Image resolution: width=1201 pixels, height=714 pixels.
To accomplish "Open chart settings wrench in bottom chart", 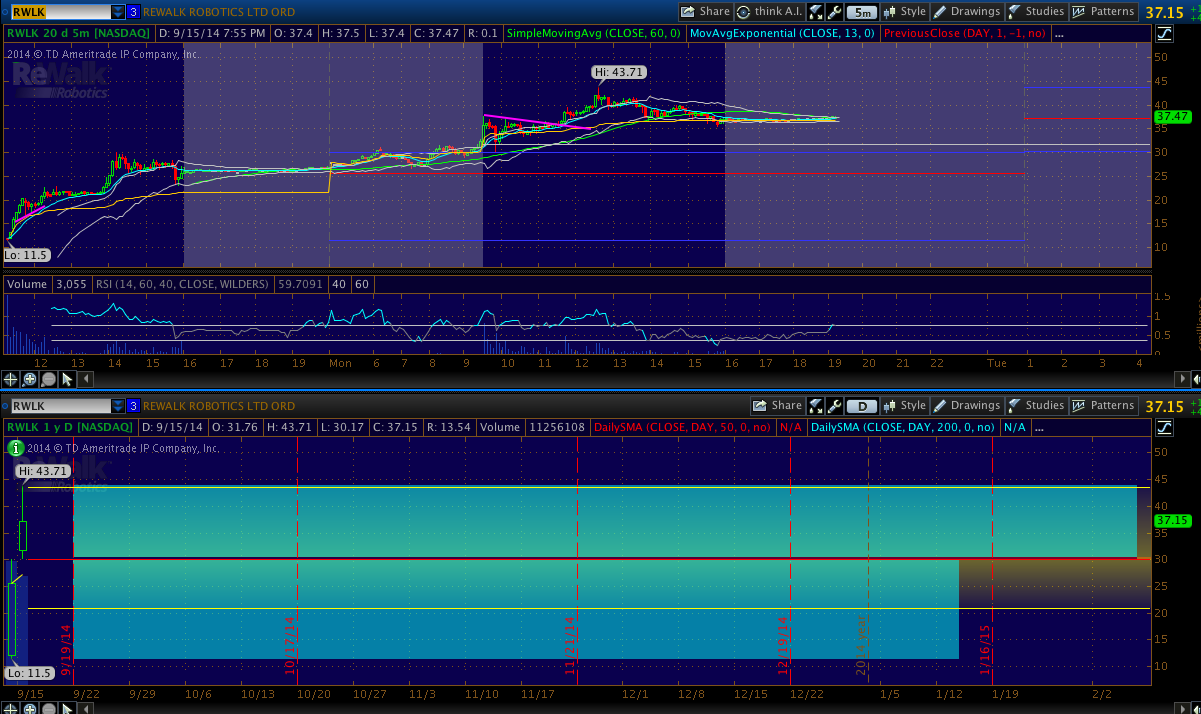I will [x=834, y=406].
